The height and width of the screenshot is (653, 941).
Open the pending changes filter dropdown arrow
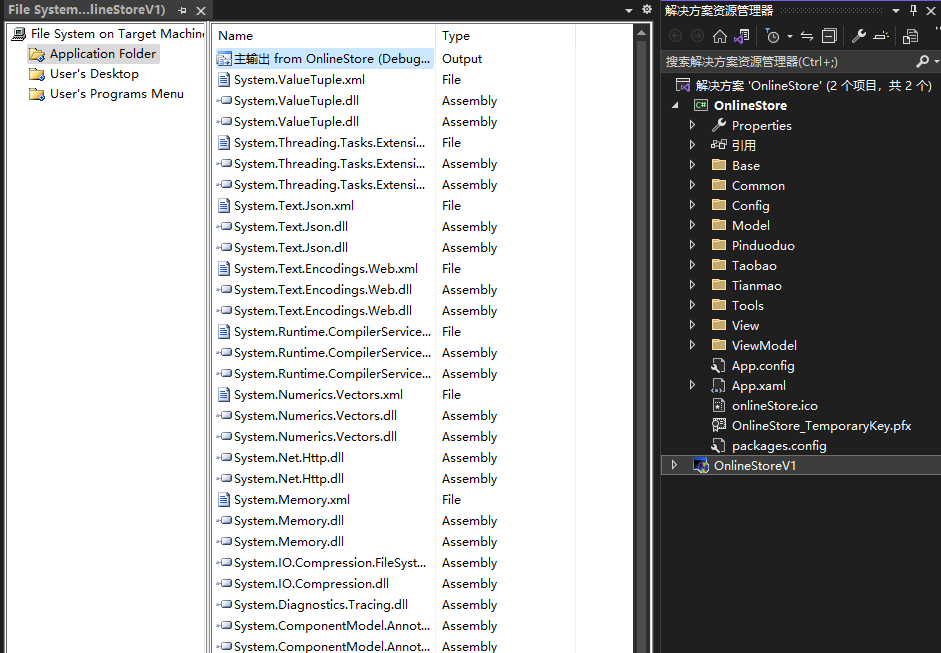789,36
